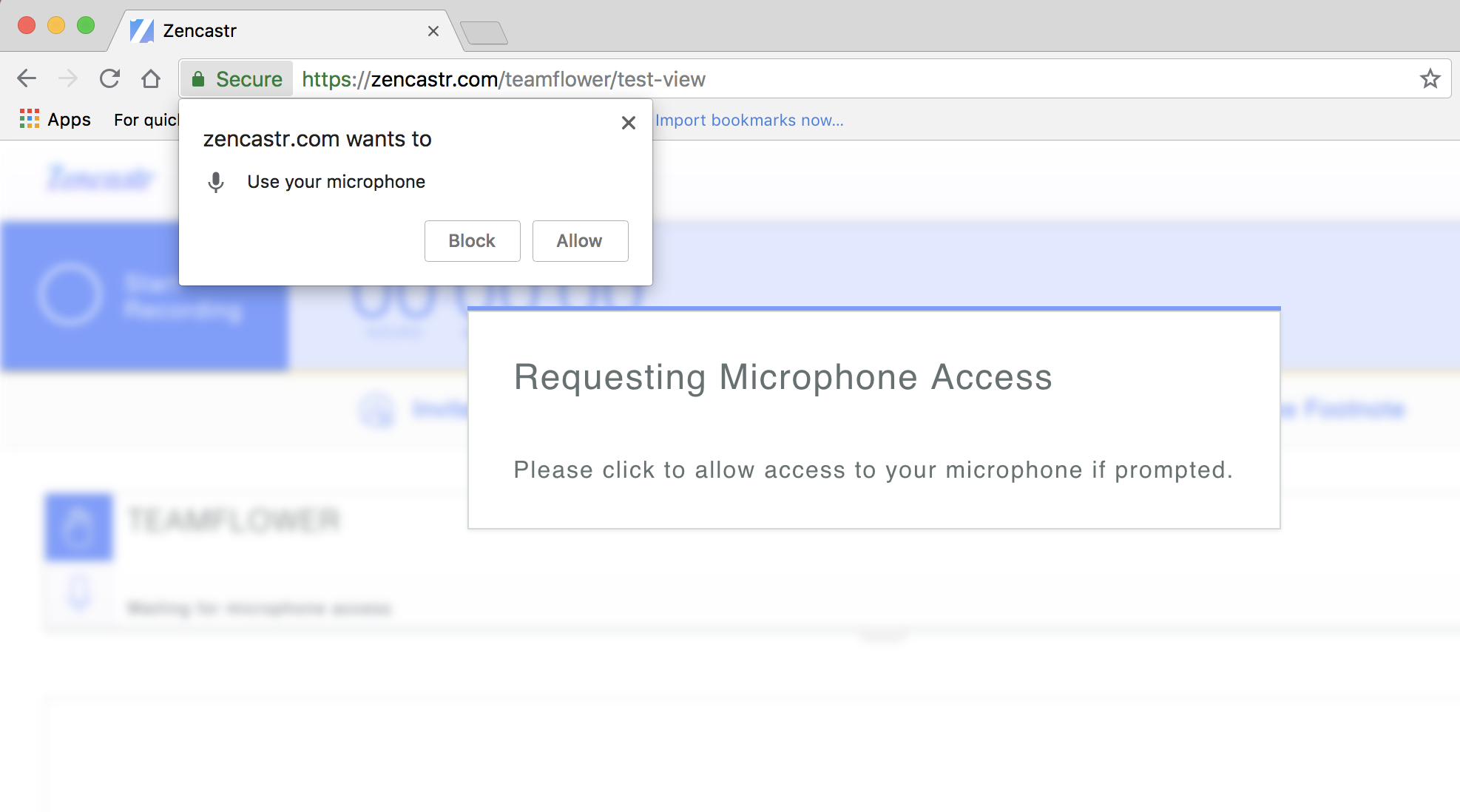Close the Zencastr tab
The image size is (1460, 812).
point(433,31)
